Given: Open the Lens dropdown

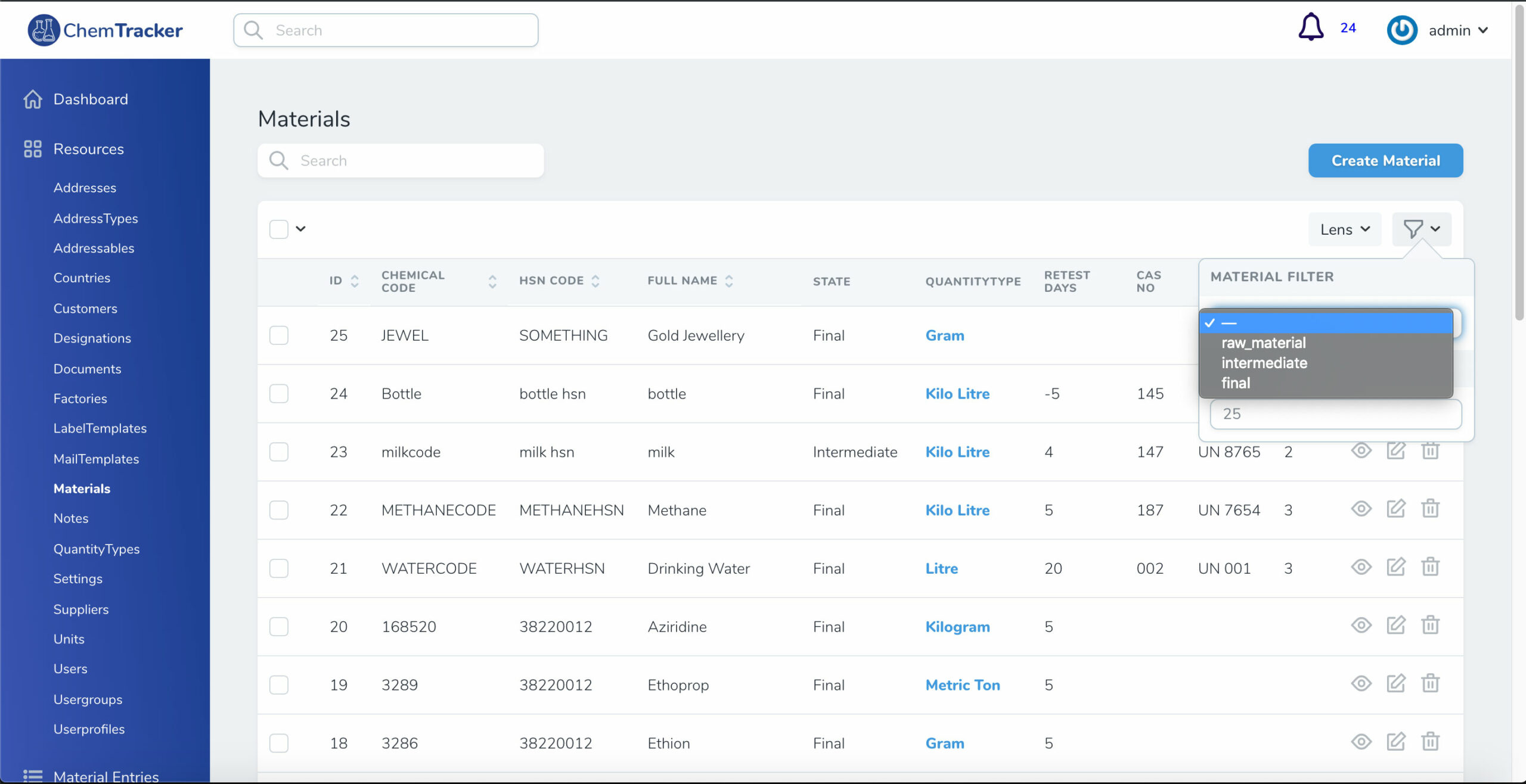Looking at the screenshot, I should (1344, 229).
